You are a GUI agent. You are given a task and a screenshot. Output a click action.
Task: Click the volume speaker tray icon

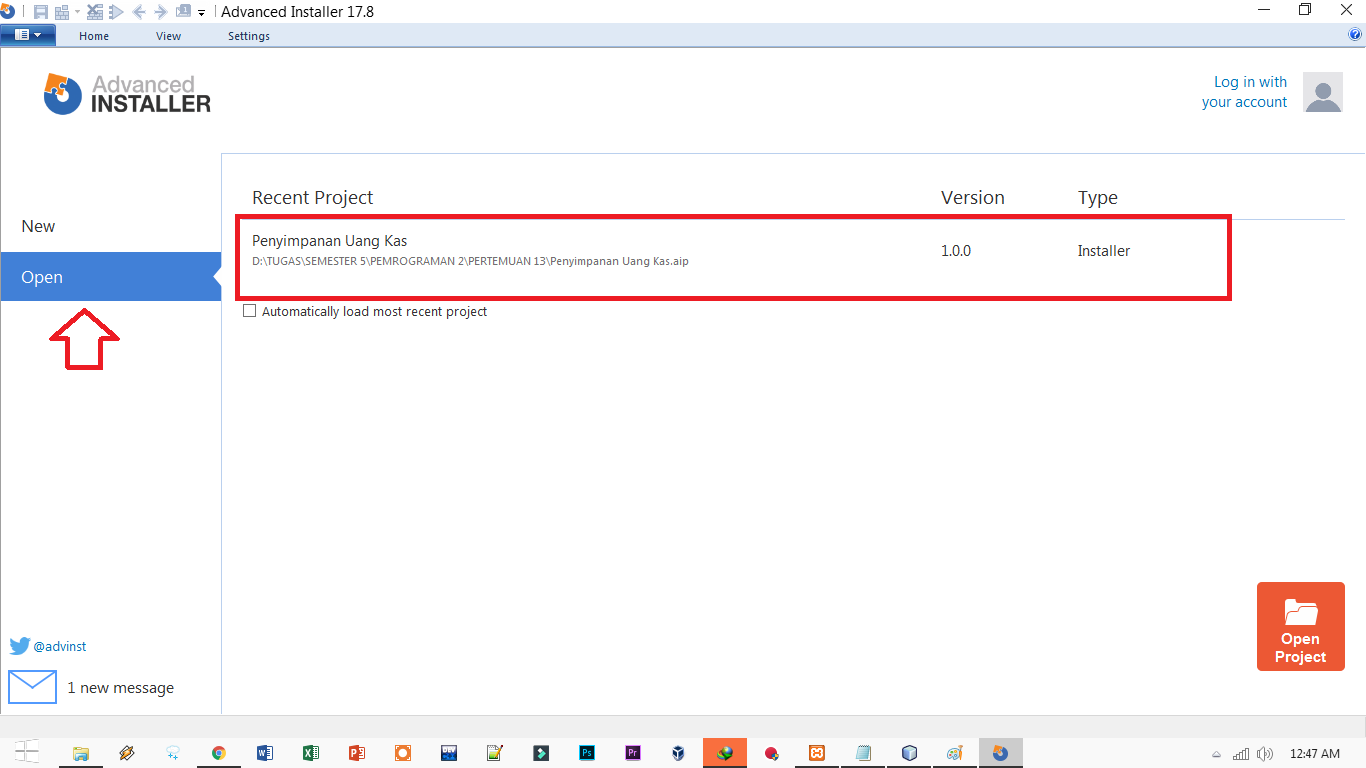tap(1265, 754)
